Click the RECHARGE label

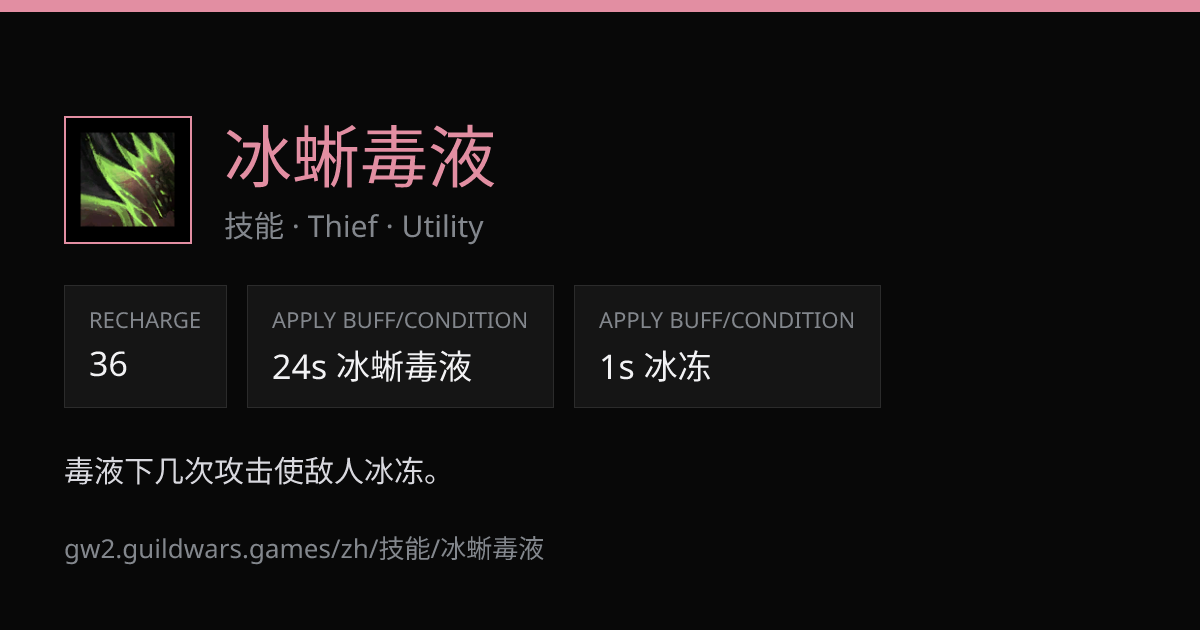click(x=145, y=321)
